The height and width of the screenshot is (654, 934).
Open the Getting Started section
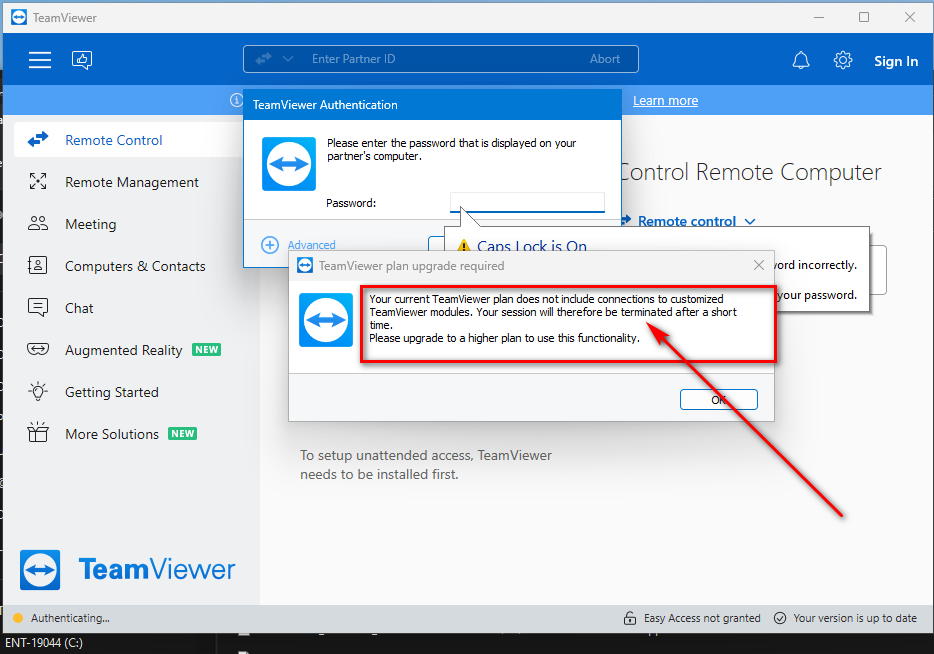(111, 392)
